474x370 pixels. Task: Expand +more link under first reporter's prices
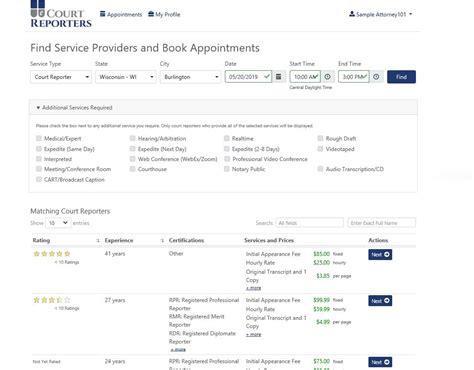point(253,288)
